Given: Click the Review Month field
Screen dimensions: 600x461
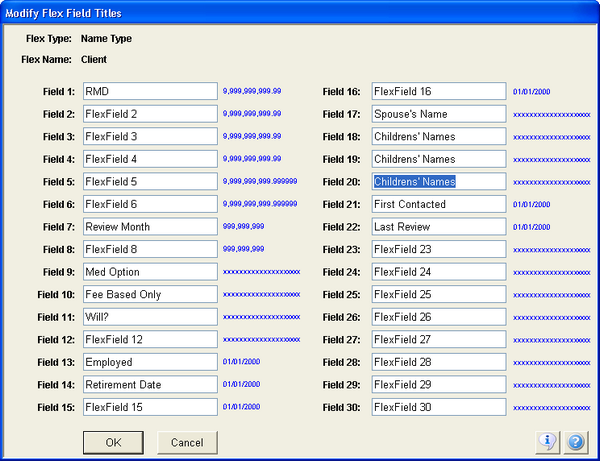Looking at the screenshot, I should tap(150, 227).
